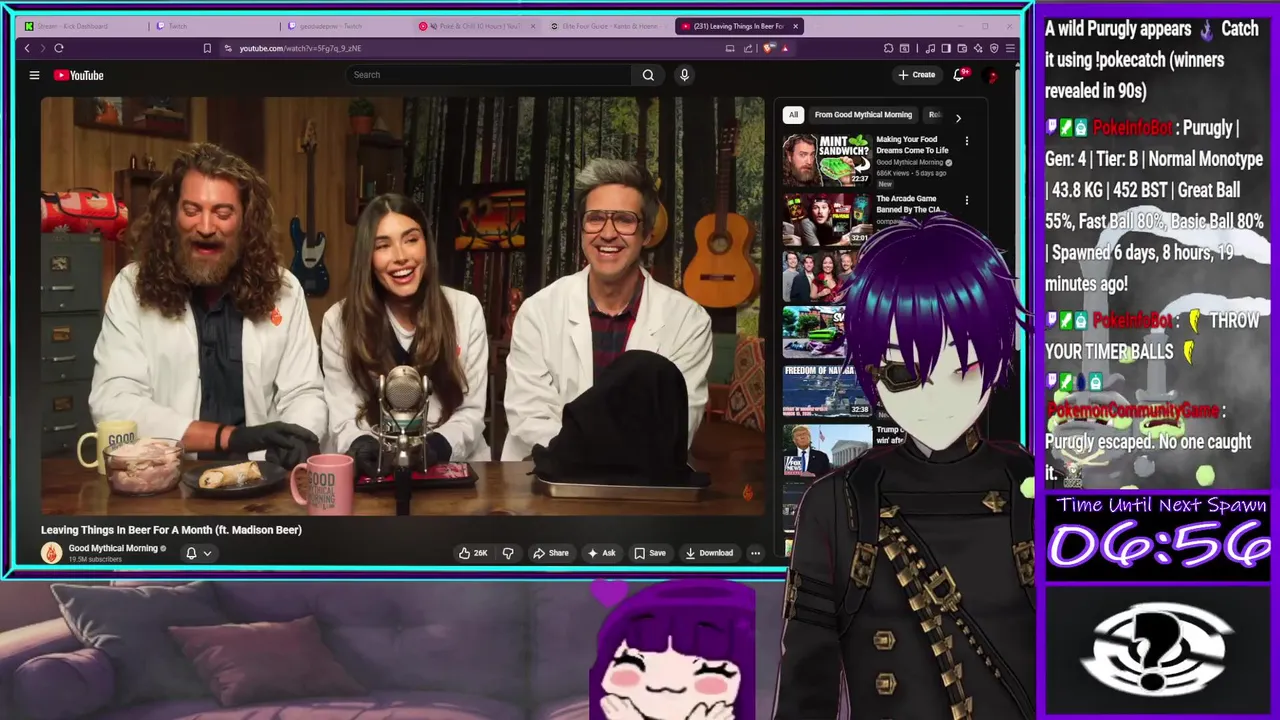Viewport: 1280px width, 720px height.
Task: Click the Download button below the video
Action: [709, 553]
